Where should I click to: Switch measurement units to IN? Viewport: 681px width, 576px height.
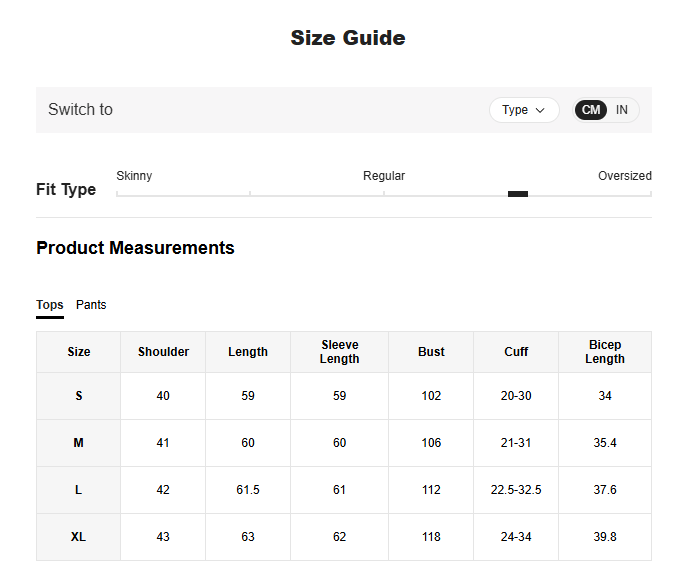click(x=622, y=110)
